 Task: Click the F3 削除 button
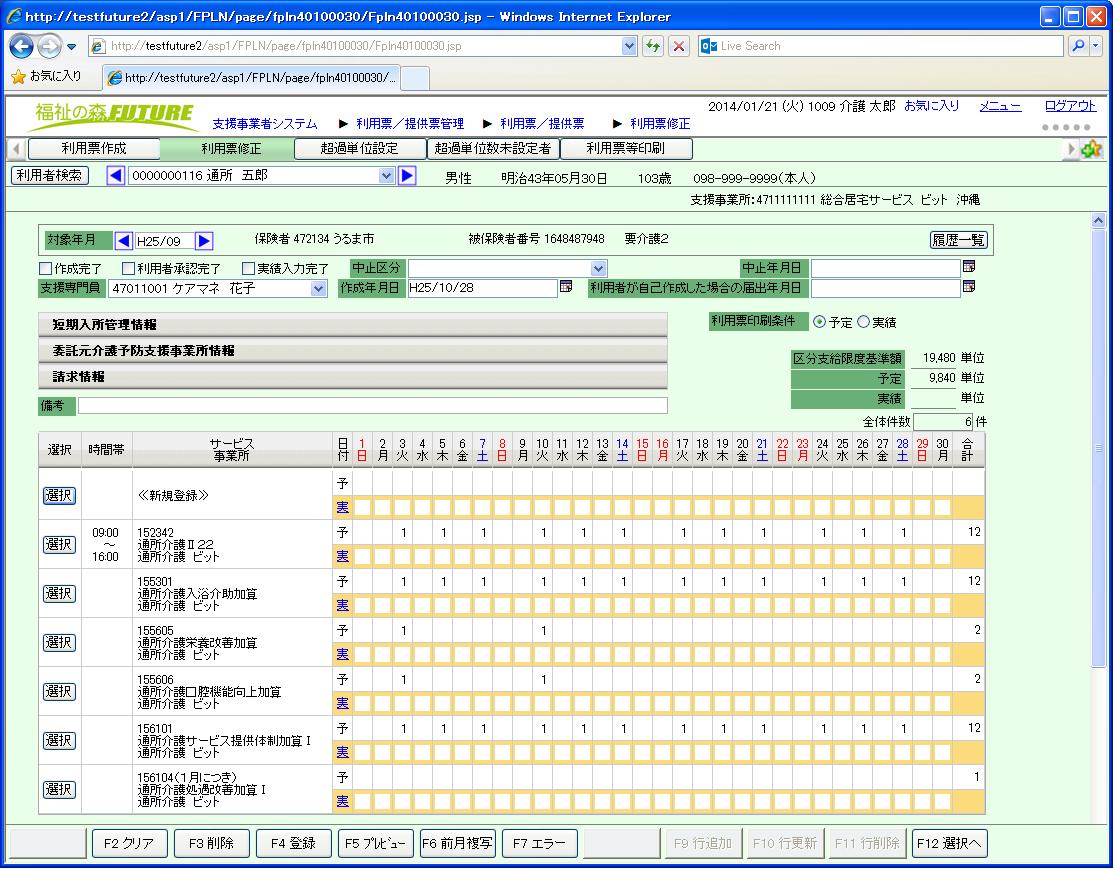click(x=211, y=843)
